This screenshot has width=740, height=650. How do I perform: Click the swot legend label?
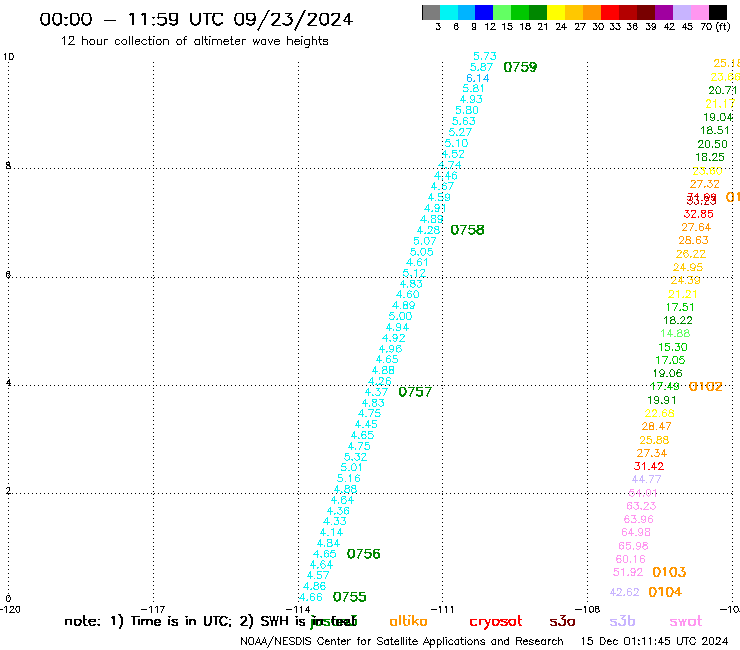(686, 622)
